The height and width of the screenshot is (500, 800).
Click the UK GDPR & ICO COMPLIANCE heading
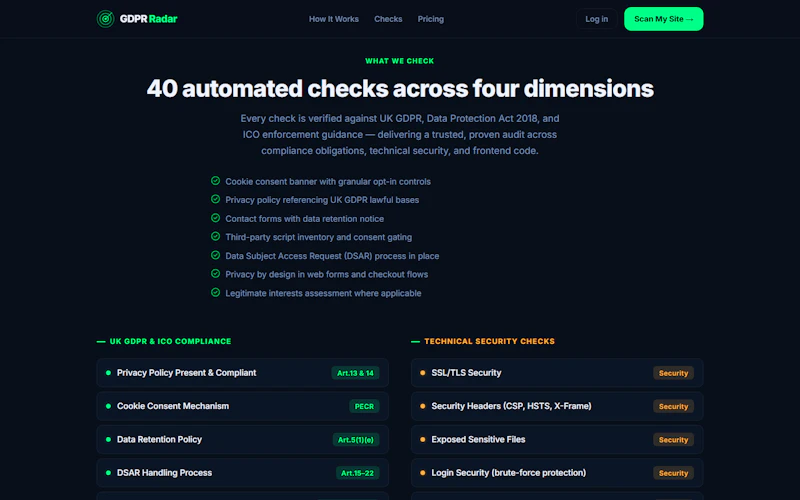pyautogui.click(x=170, y=341)
